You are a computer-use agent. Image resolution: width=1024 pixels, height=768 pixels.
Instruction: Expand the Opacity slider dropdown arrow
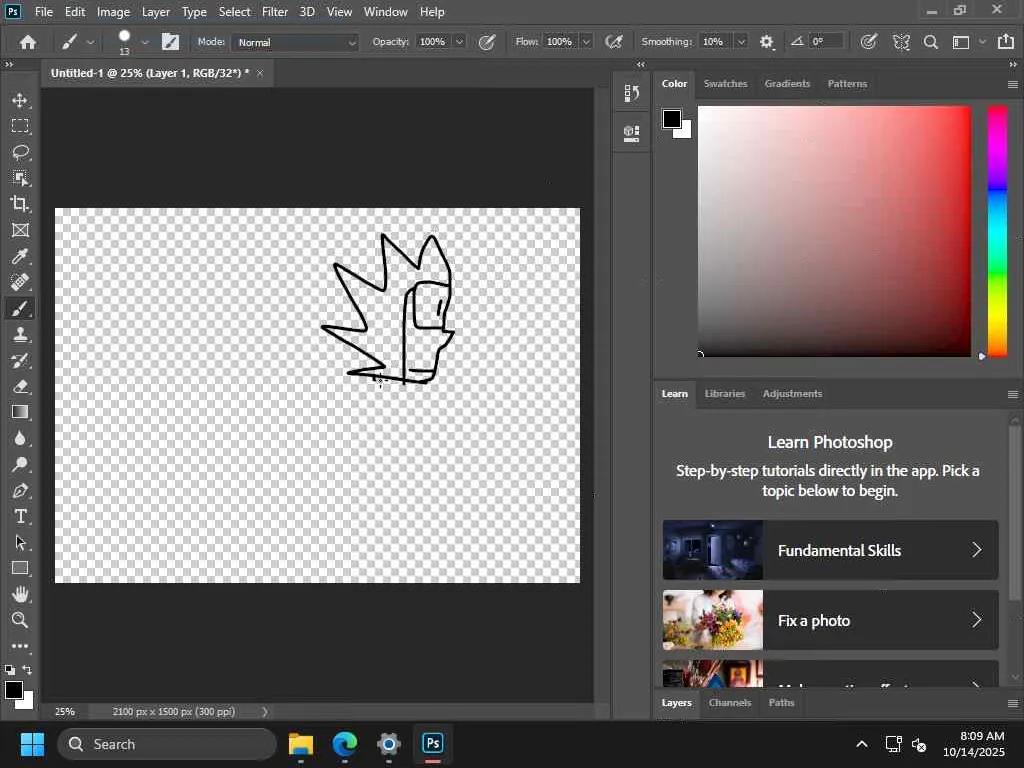pos(459,42)
